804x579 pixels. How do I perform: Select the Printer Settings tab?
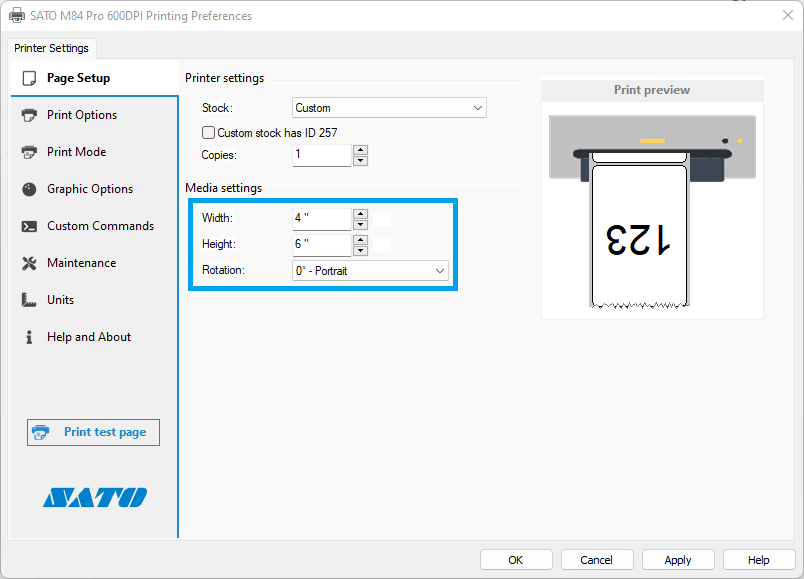51,48
